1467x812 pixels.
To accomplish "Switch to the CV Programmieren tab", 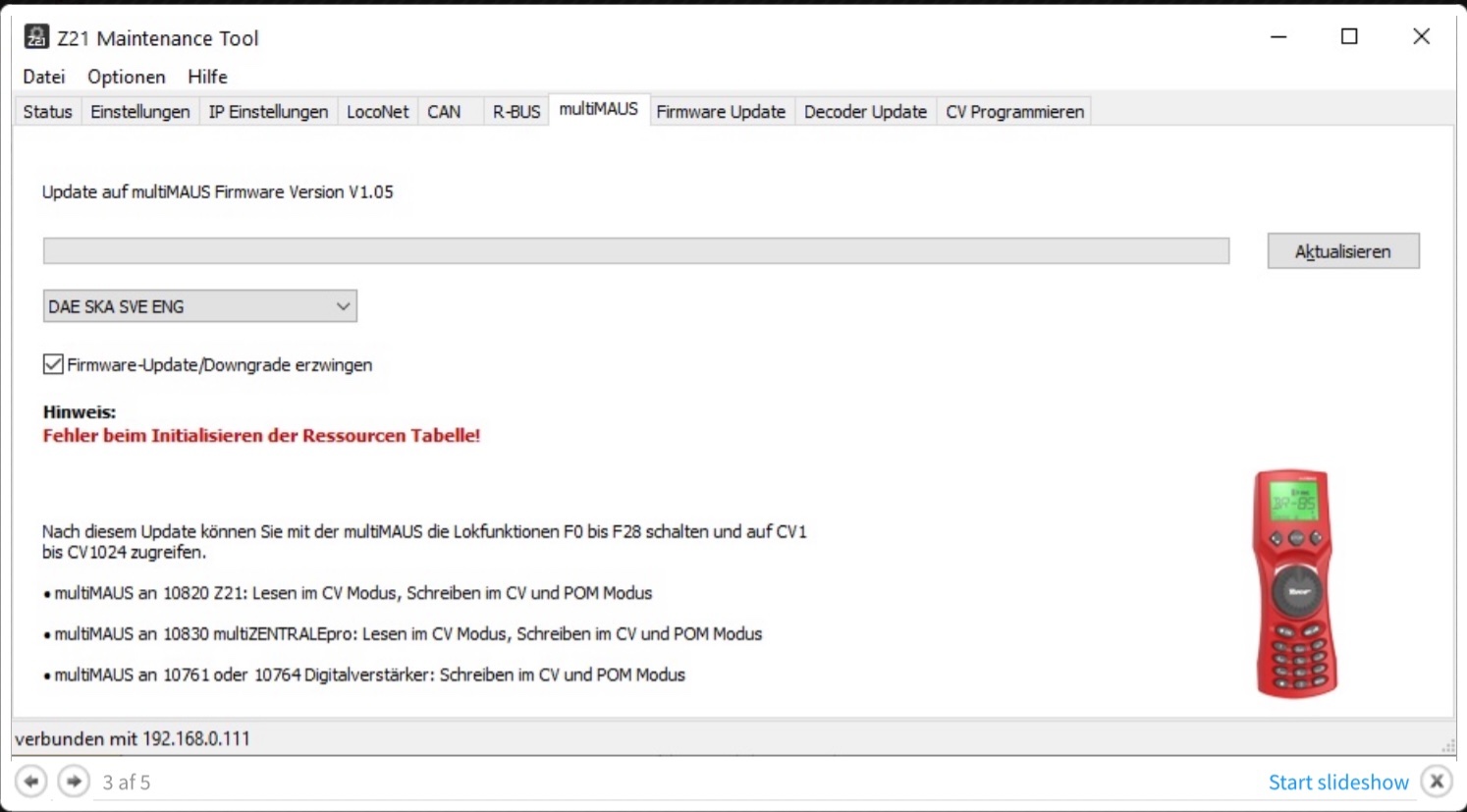I will pyautogui.click(x=1014, y=112).
